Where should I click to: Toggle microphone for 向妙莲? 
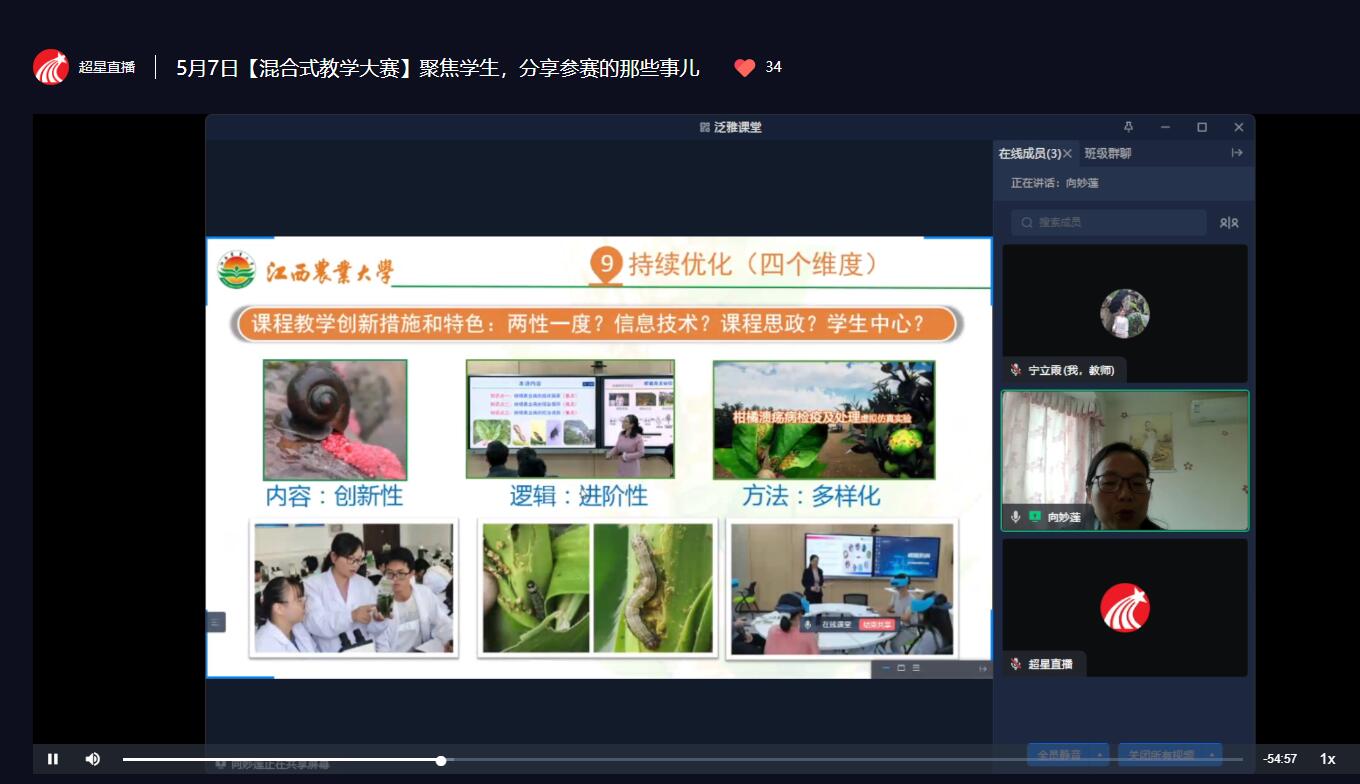tap(1016, 517)
